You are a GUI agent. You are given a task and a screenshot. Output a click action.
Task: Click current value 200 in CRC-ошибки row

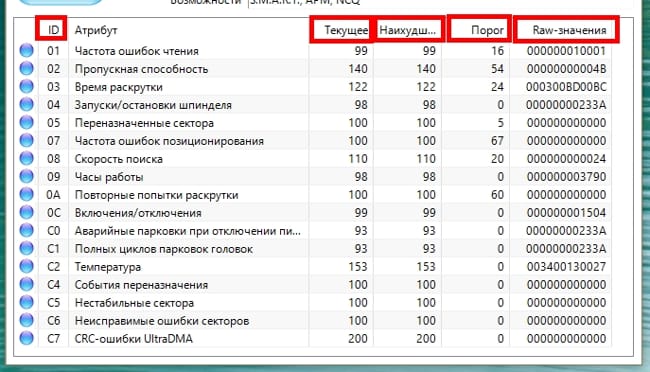[358, 339]
